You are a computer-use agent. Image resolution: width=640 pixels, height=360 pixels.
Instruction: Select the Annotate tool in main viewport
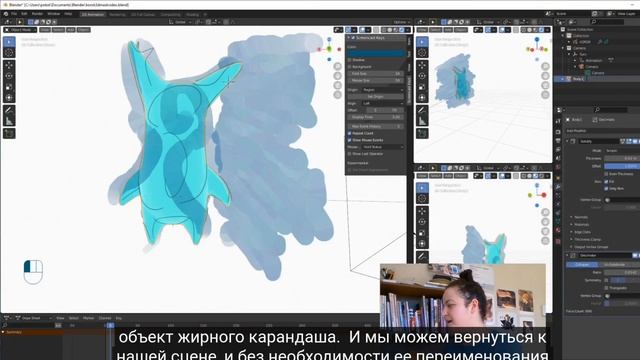coord(9,110)
